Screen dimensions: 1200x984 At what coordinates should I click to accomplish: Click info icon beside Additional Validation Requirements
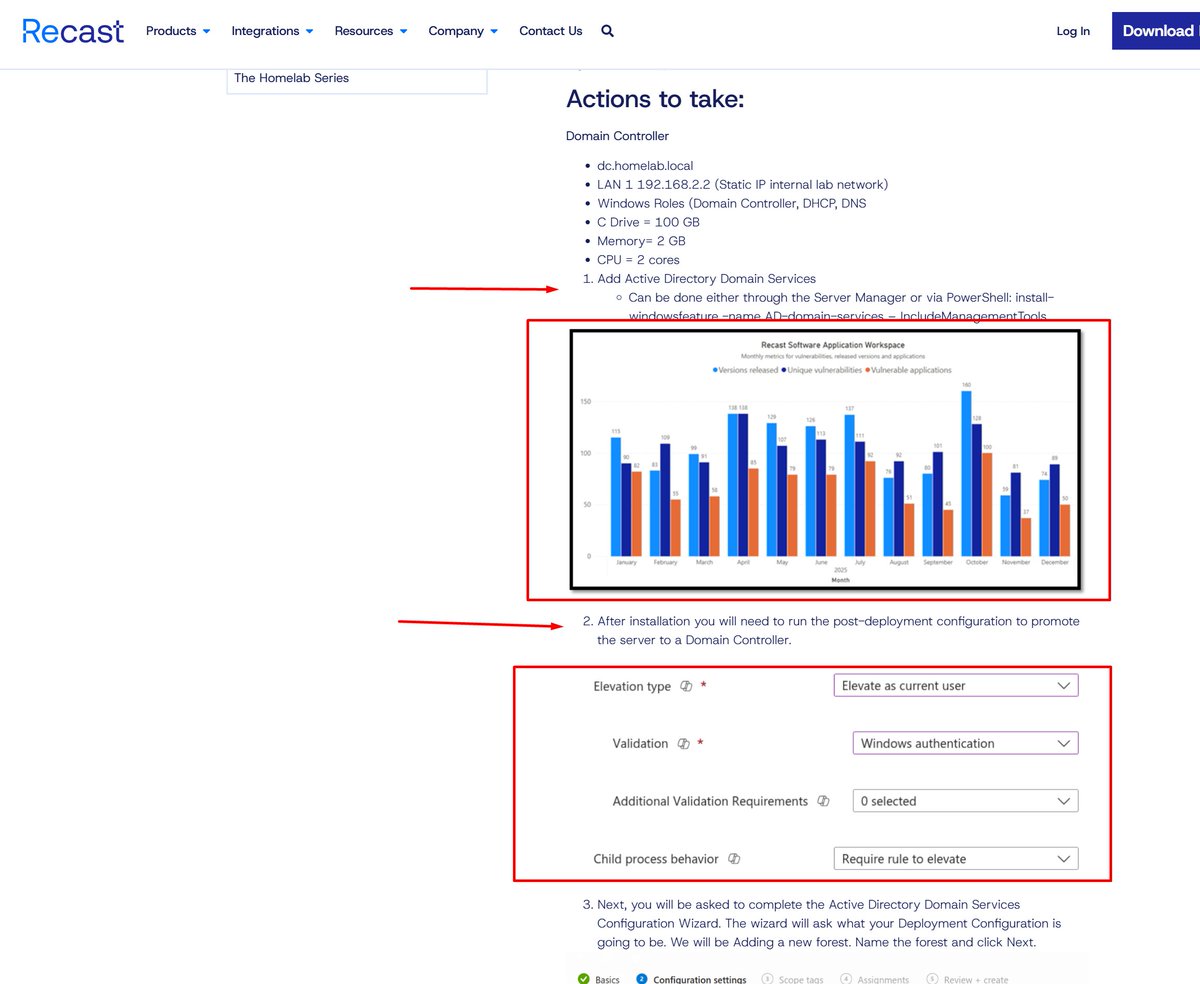click(x=823, y=801)
